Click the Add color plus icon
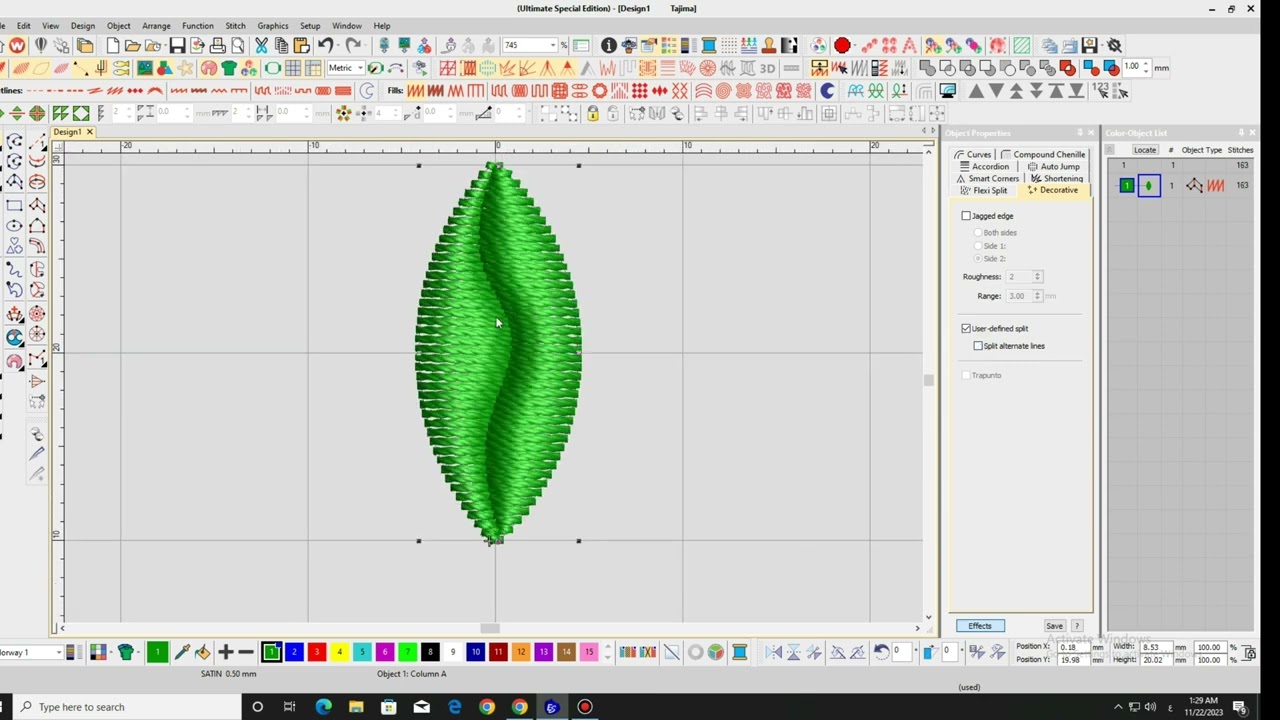The image size is (1280, 720). [225, 652]
